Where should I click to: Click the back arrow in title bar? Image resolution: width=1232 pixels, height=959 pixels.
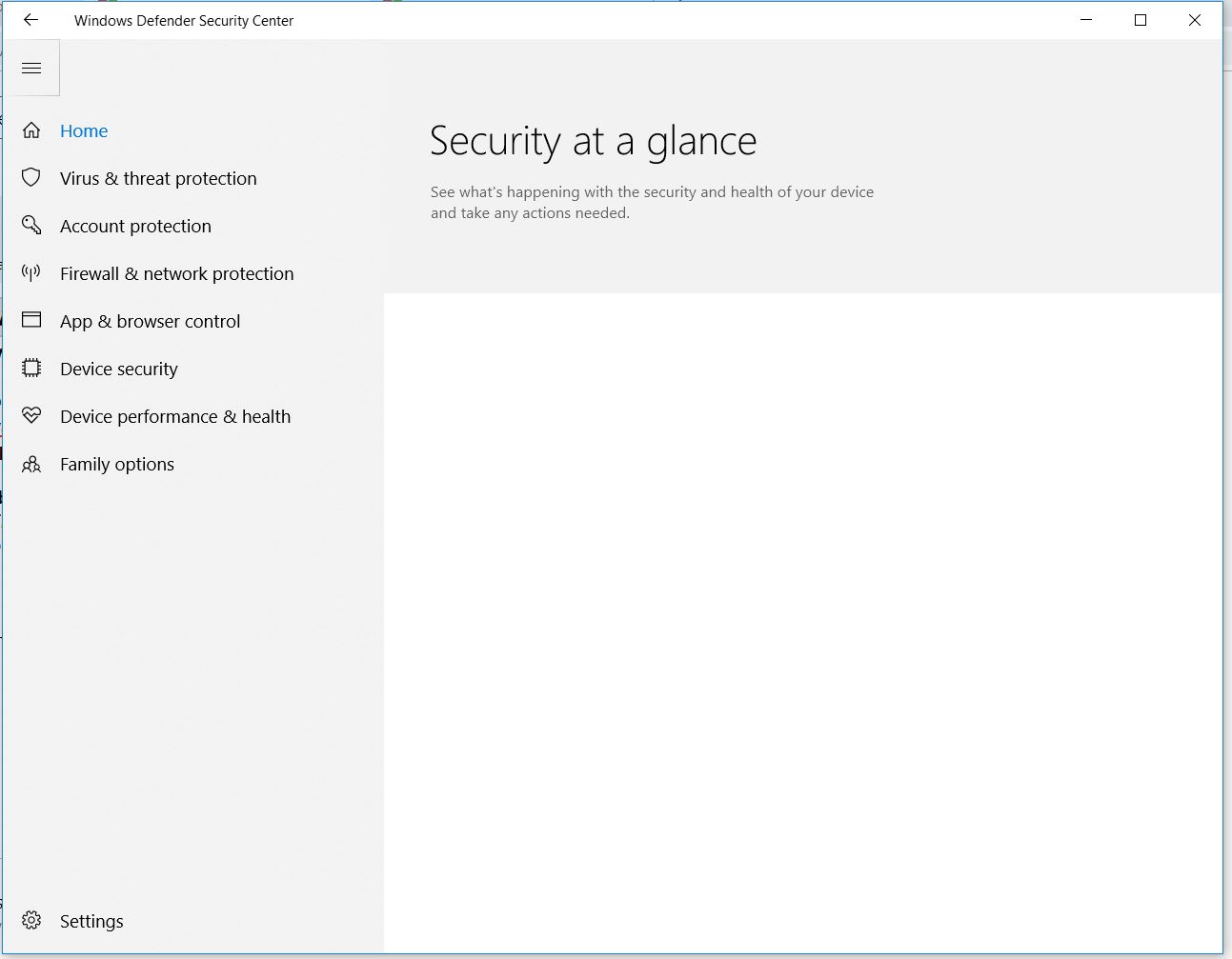30,20
